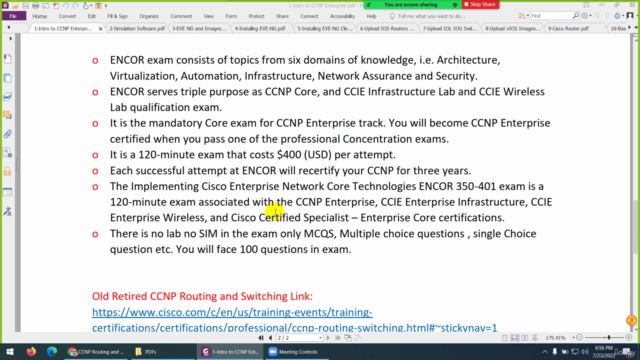Customize the quick access toolbar dropdown

click(x=106, y=6)
